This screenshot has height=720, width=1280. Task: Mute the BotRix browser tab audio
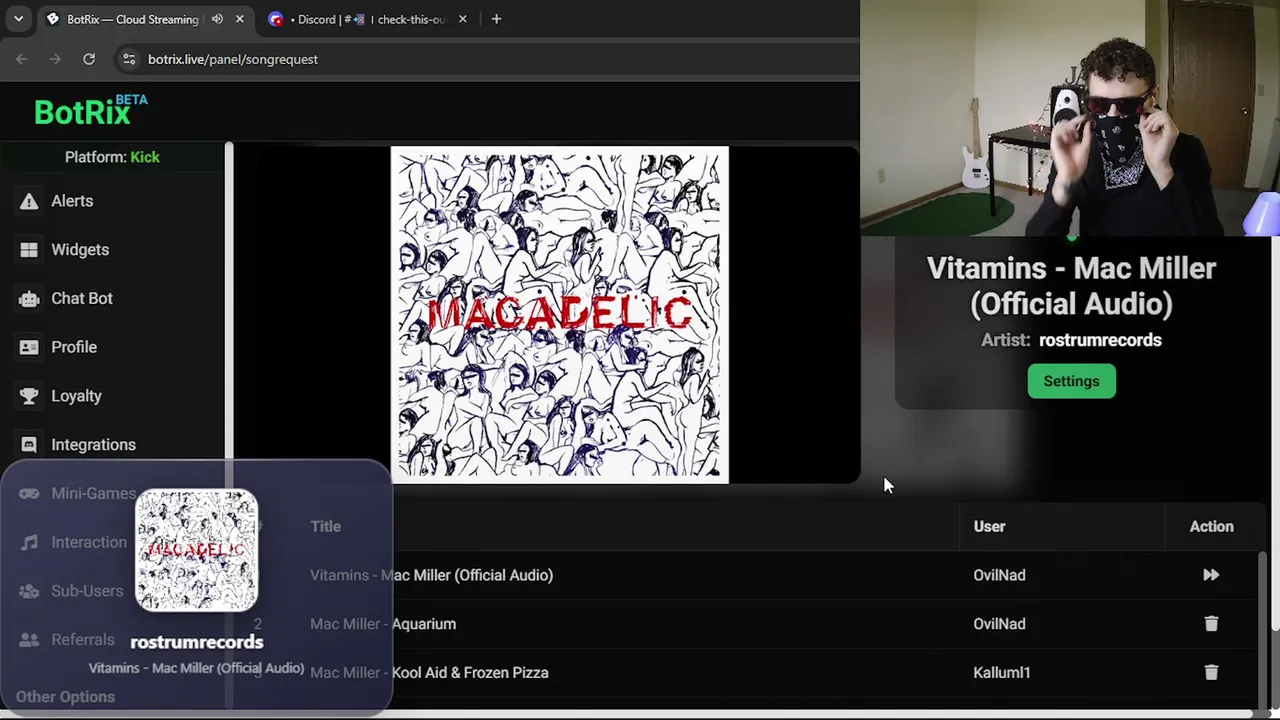(217, 19)
